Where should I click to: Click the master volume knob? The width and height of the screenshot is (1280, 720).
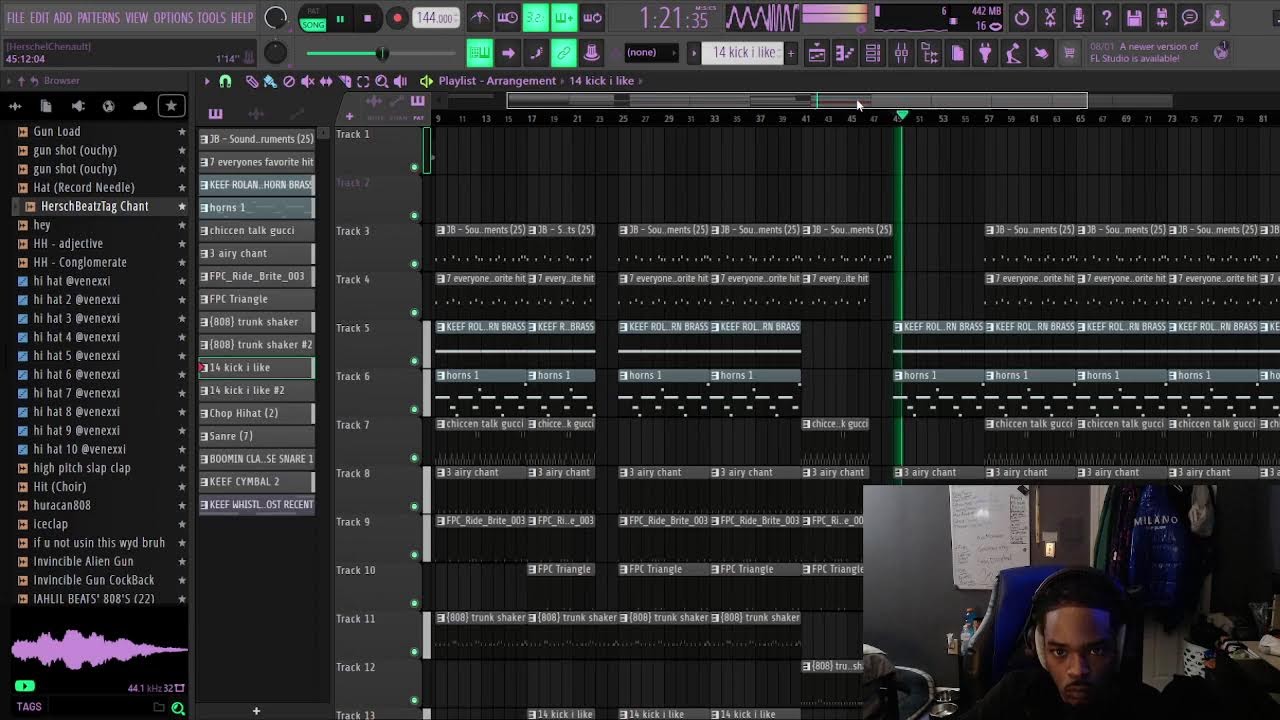point(275,18)
